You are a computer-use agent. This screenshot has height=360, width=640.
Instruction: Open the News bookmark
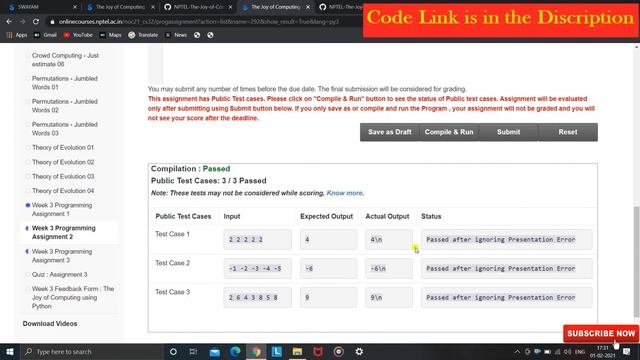[x=176, y=35]
